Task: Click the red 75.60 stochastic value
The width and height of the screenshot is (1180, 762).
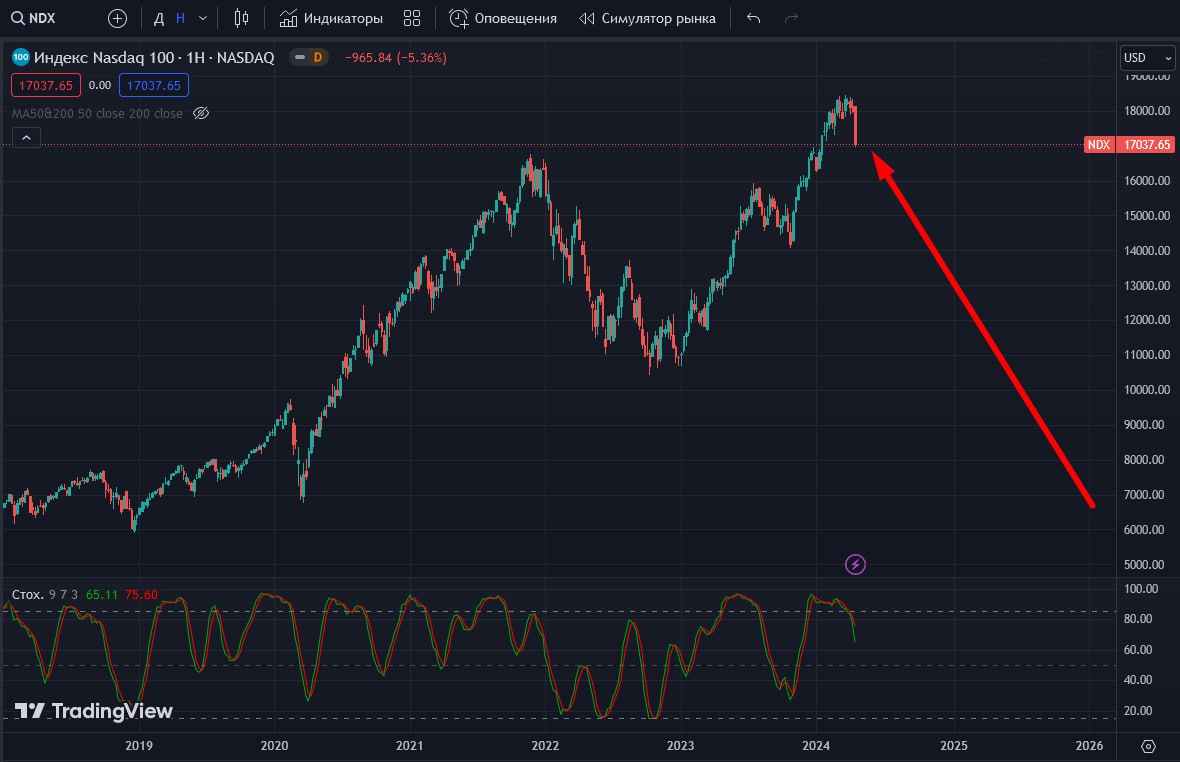Action: (x=141, y=594)
